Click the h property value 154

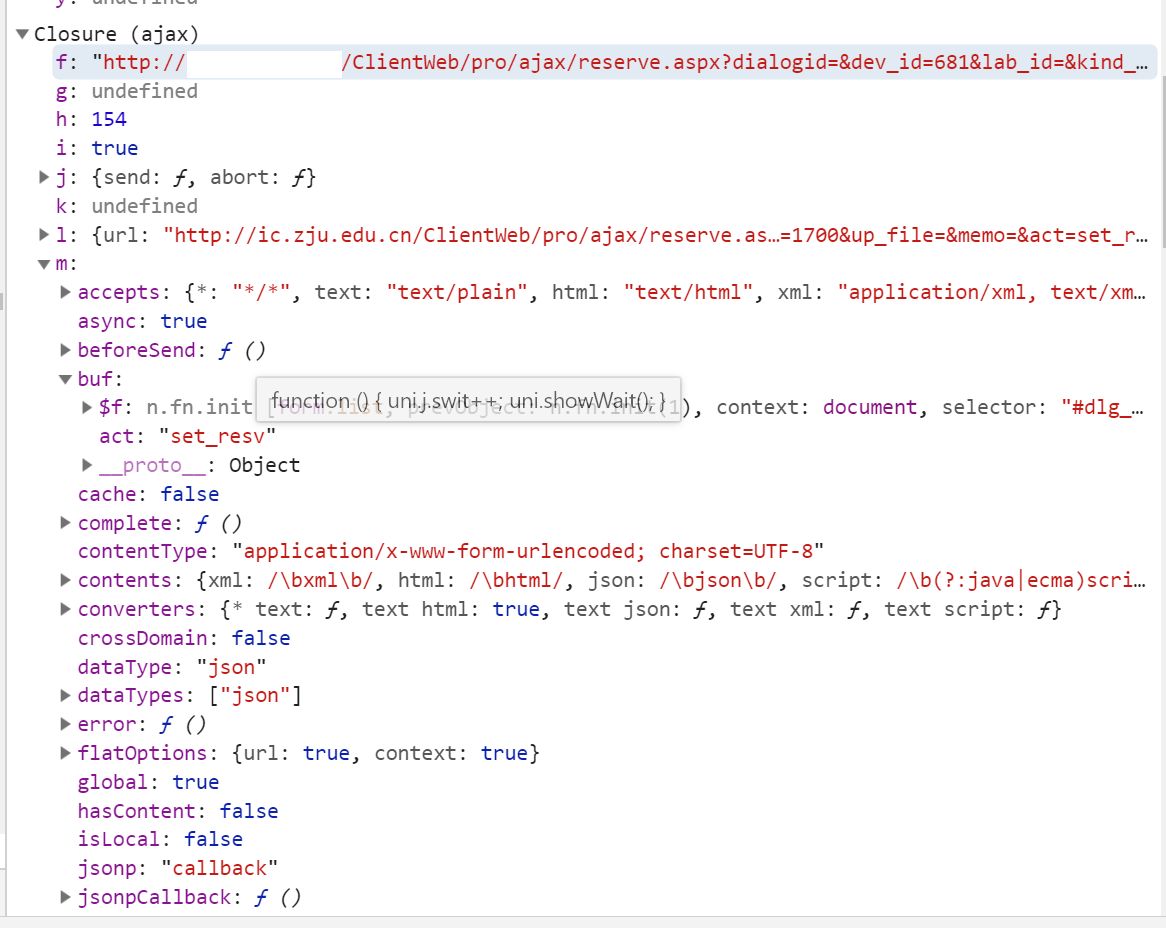click(109, 120)
